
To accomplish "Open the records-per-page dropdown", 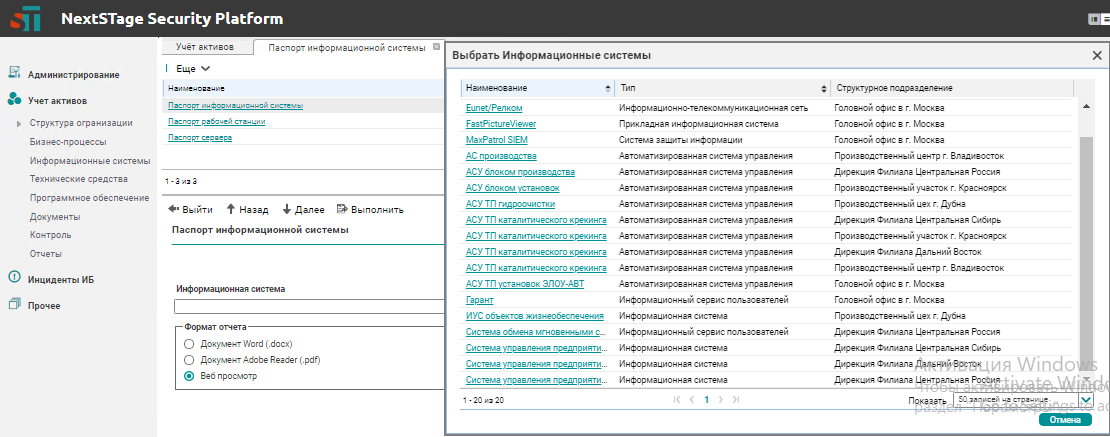I will 1086,400.
